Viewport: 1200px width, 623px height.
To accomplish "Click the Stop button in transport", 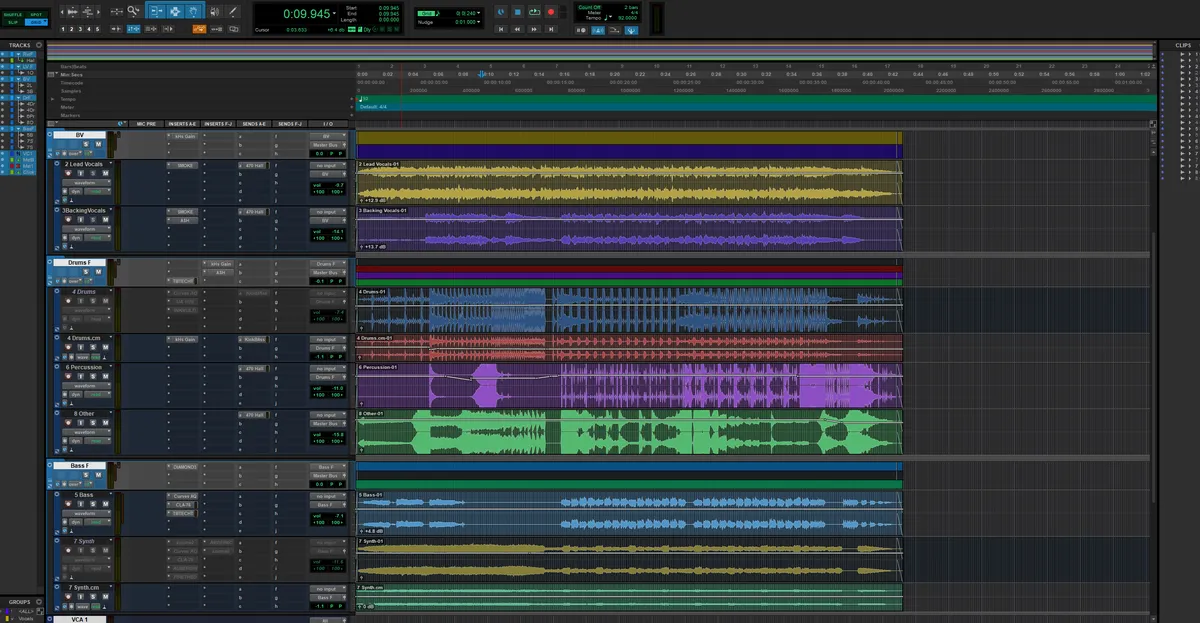I will coord(518,12).
